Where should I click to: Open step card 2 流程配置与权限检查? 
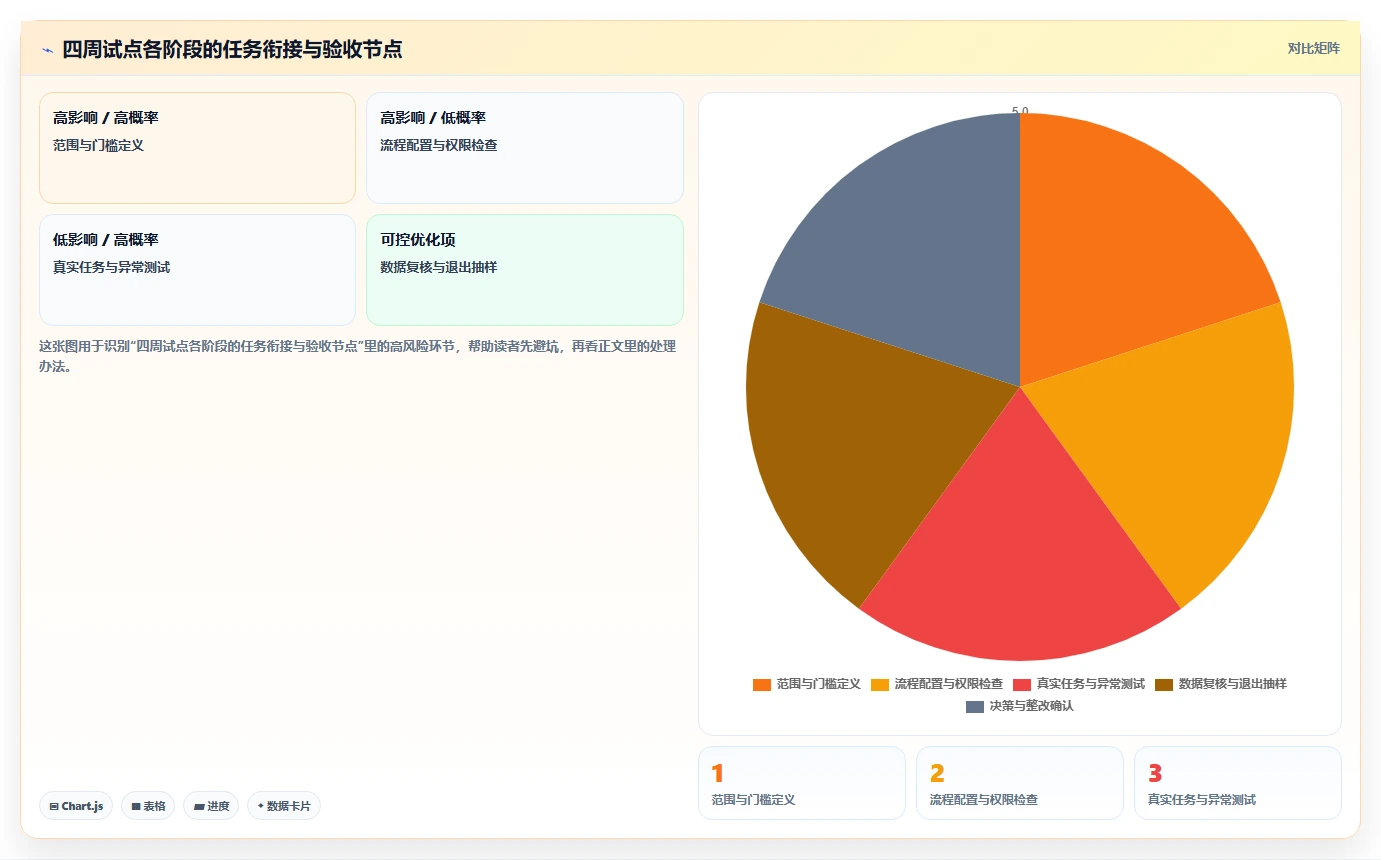[x=1020, y=783]
